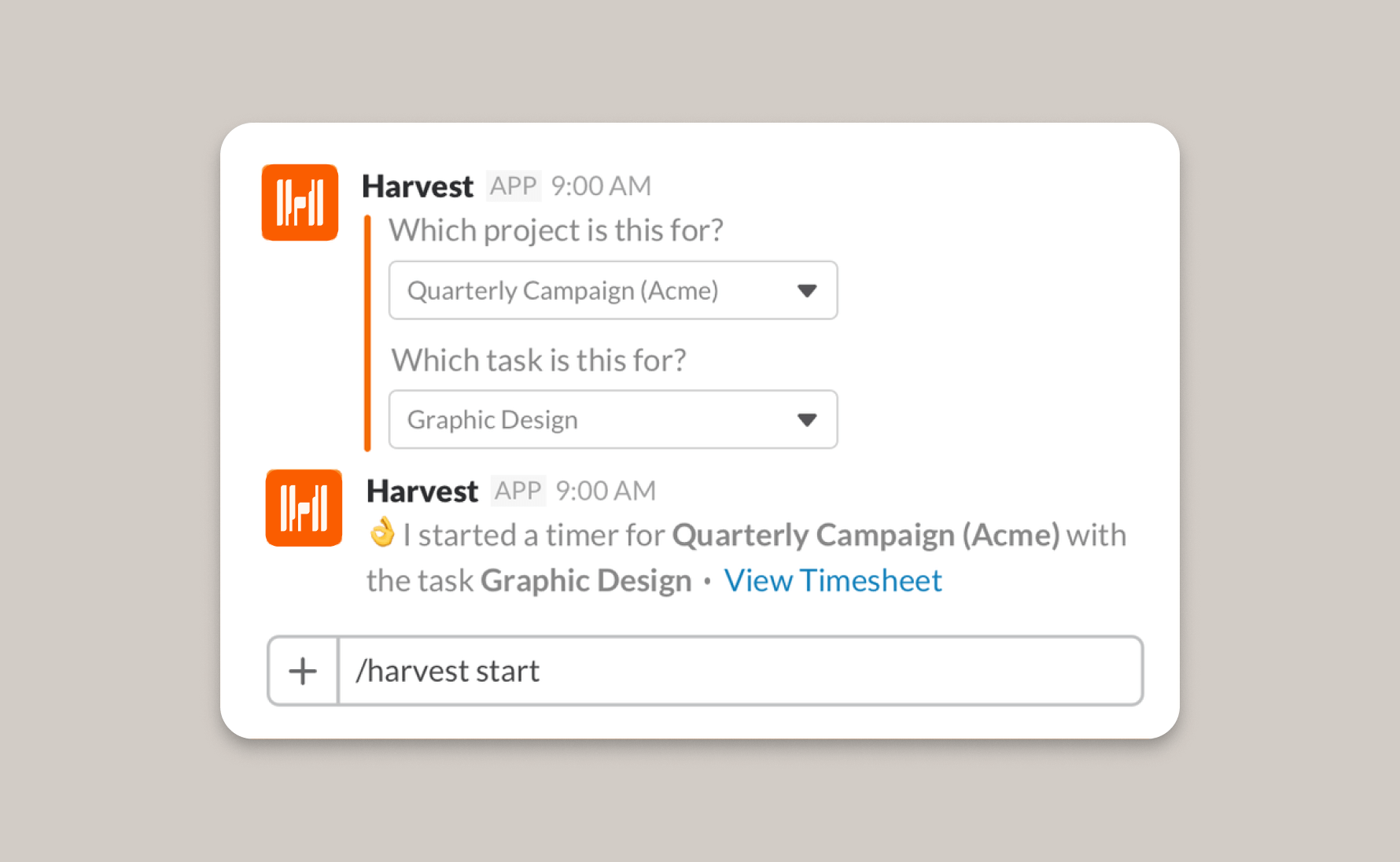Open the Quarterly Campaign (Acme) project dropdown
The image size is (1400, 862).
(x=613, y=290)
